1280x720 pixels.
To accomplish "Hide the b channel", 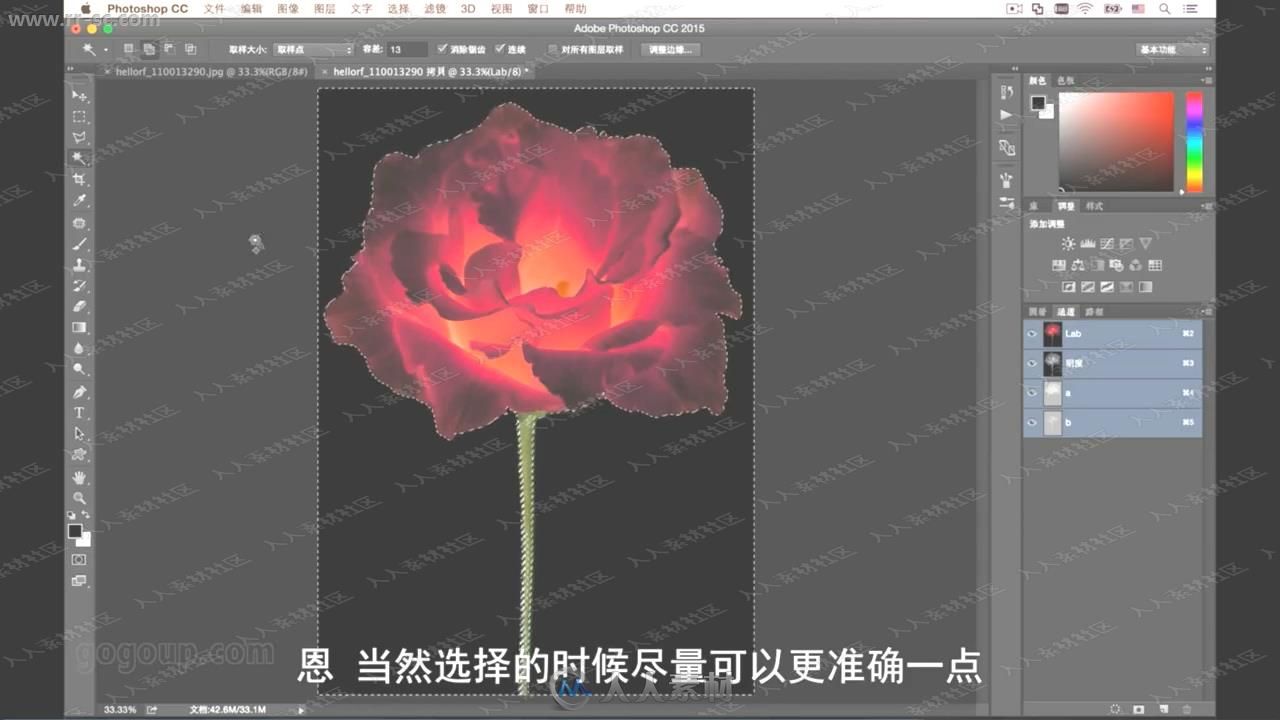I will (x=1033, y=423).
